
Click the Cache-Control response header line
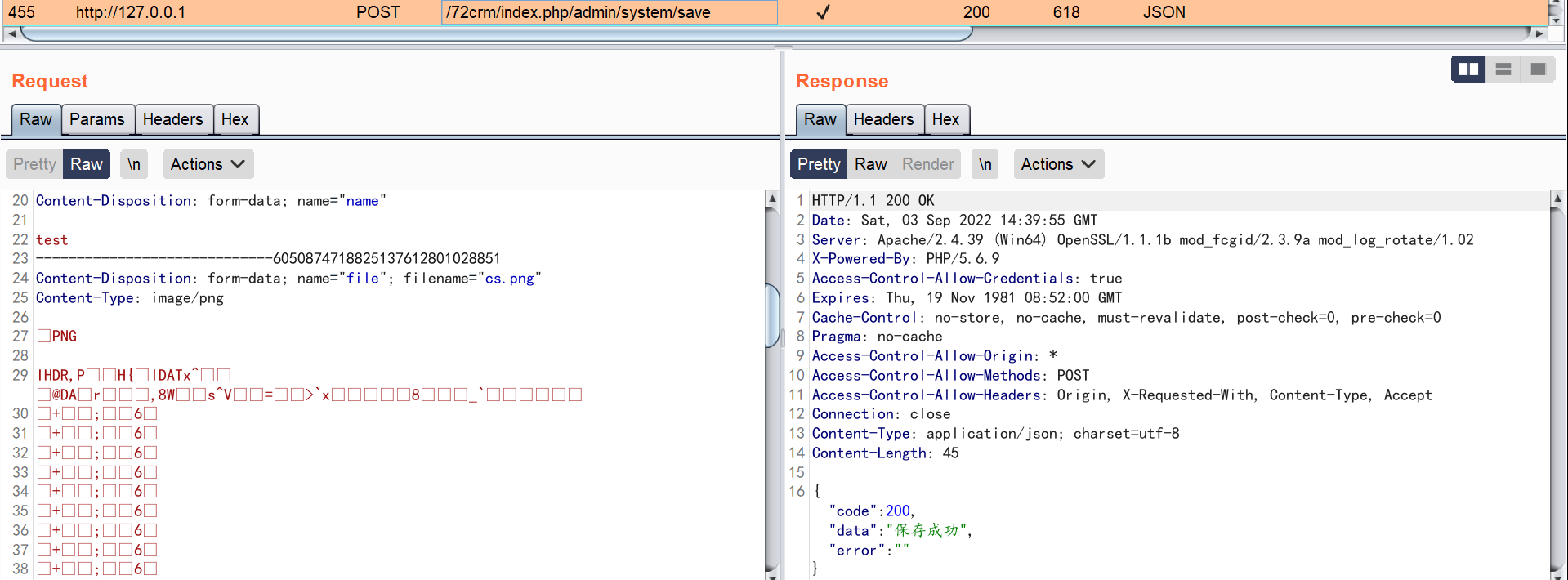pyautogui.click(x=1126, y=318)
